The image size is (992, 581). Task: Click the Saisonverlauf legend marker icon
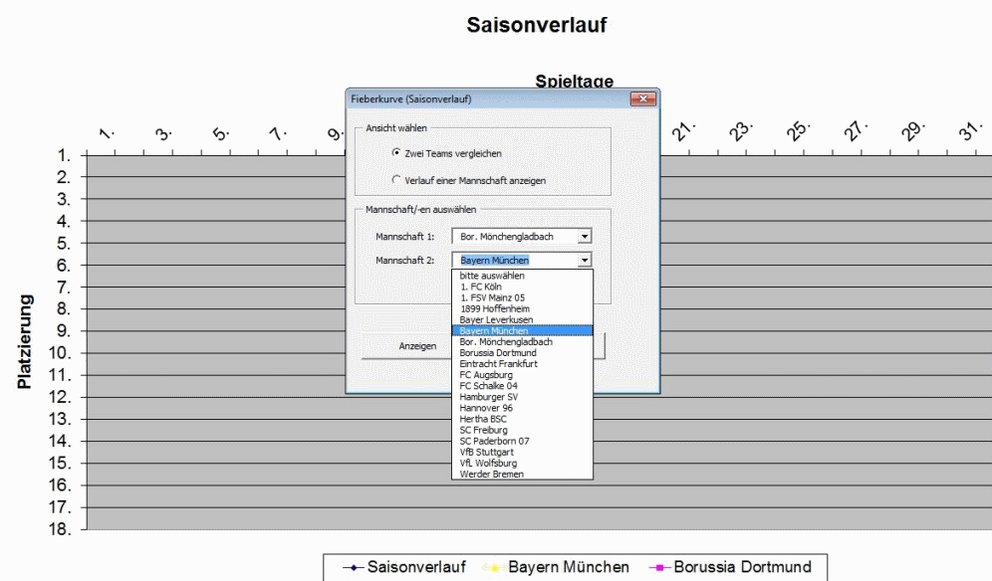pos(353,567)
